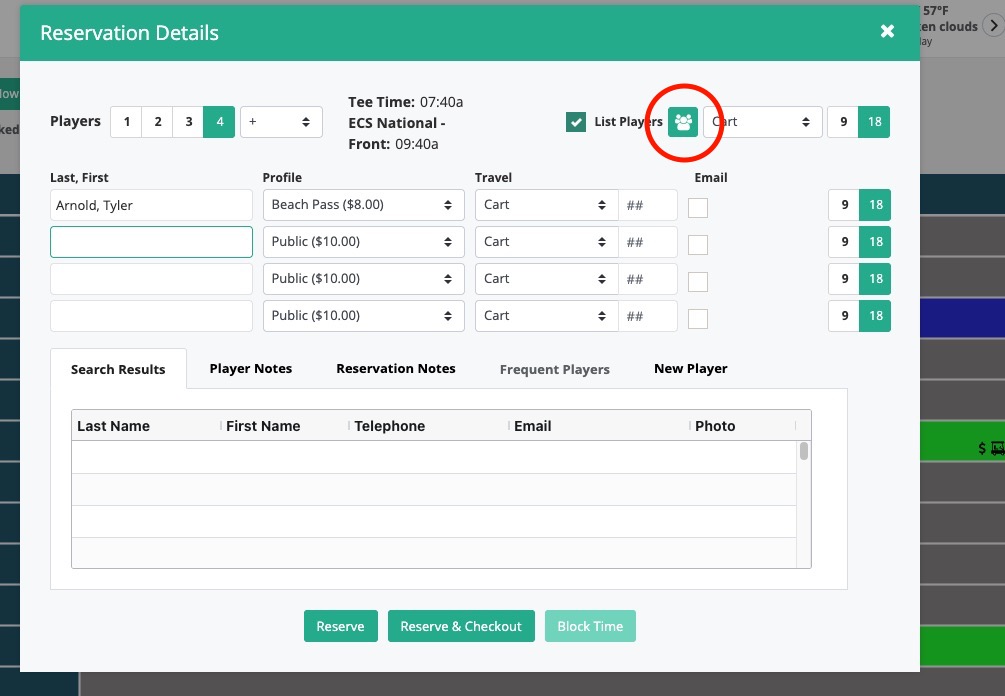Click search results scrollbar thumb
The height and width of the screenshot is (696, 1005).
(x=804, y=451)
